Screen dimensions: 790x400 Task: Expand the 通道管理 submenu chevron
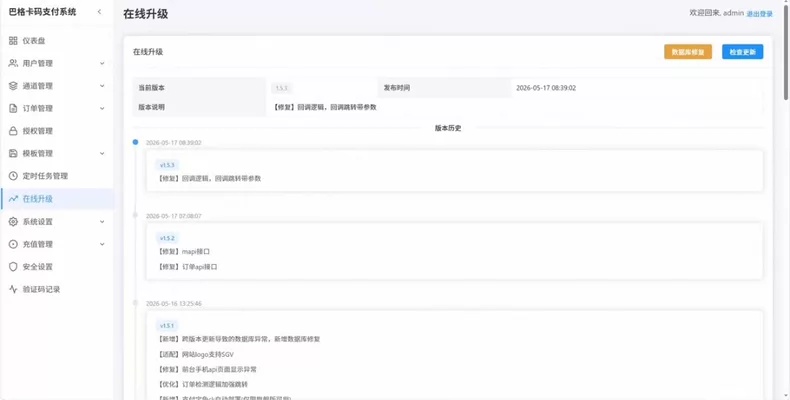(x=102, y=86)
